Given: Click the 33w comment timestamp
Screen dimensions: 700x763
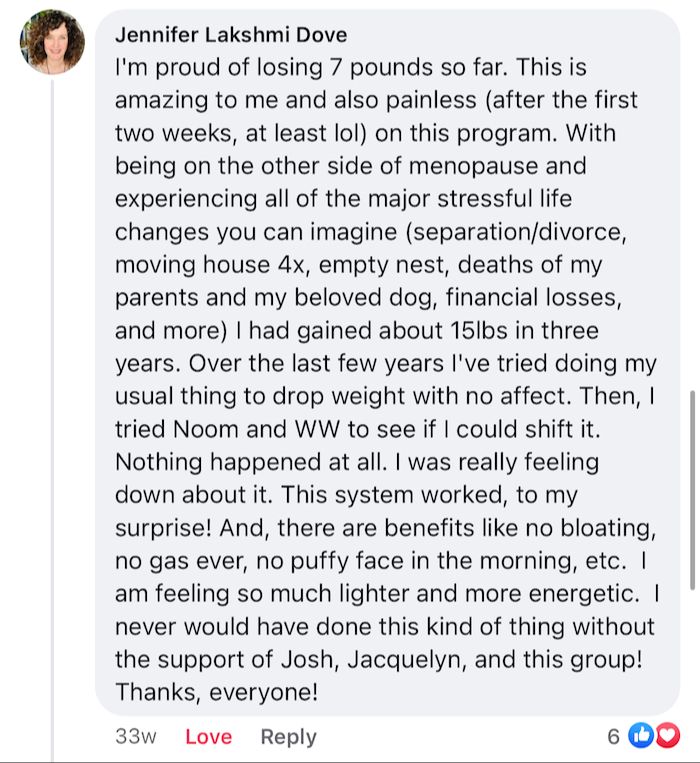Looking at the screenshot, I should pyautogui.click(x=136, y=737).
